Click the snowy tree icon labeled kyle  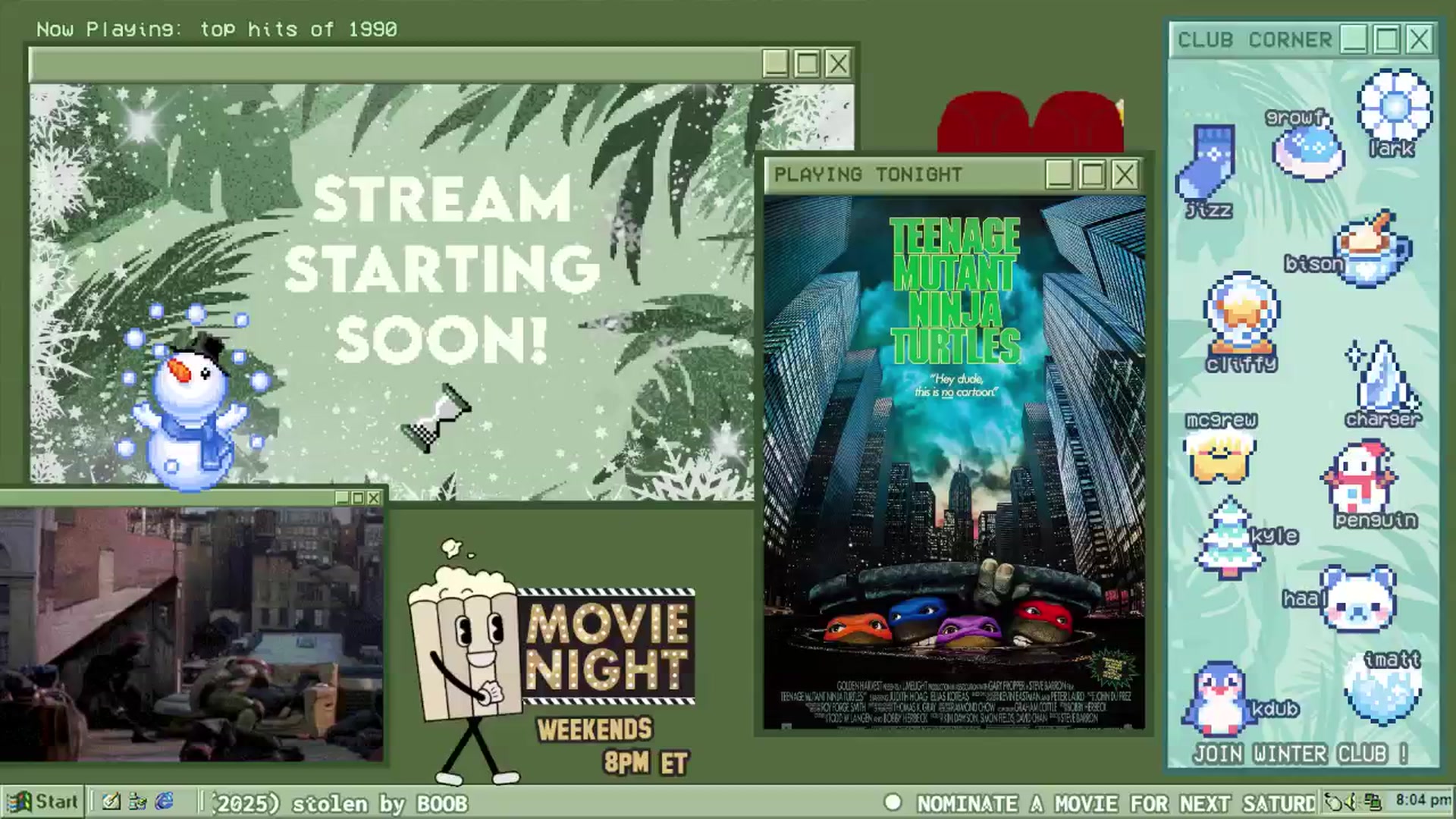pos(1229,538)
